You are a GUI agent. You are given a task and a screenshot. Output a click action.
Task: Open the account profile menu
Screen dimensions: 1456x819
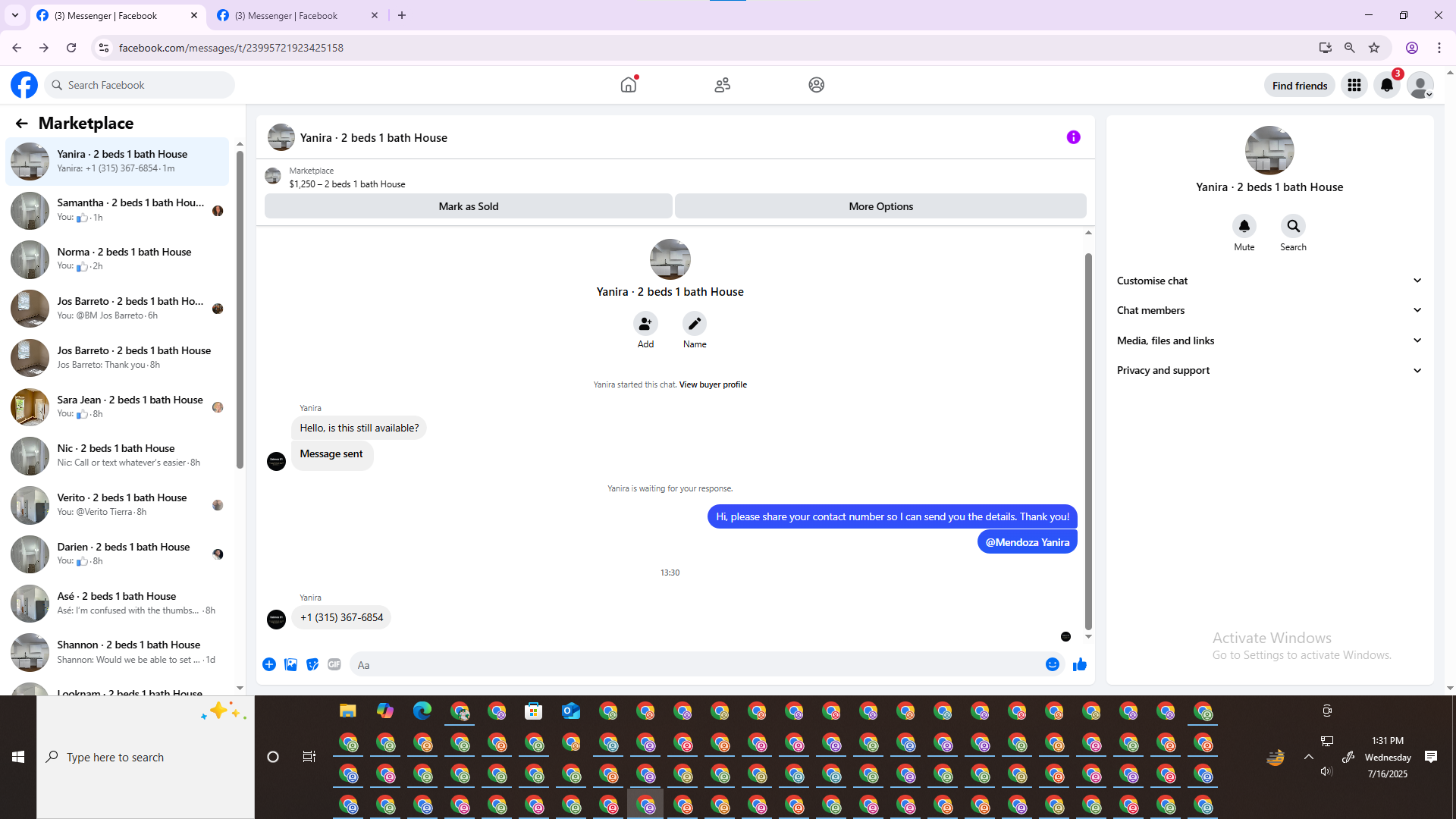1420,85
